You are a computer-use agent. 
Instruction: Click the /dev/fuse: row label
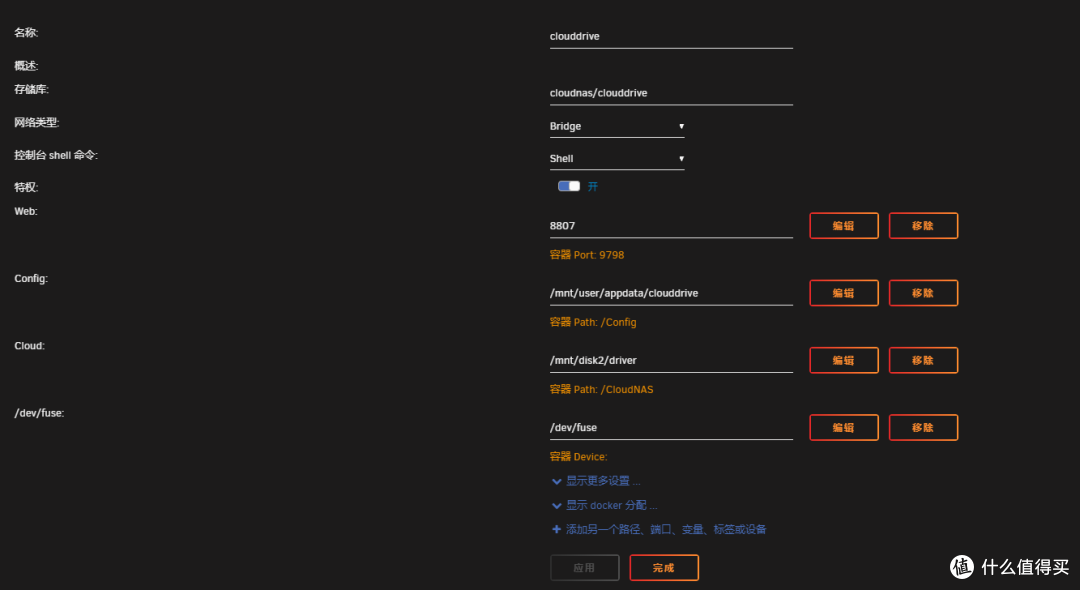(39, 413)
